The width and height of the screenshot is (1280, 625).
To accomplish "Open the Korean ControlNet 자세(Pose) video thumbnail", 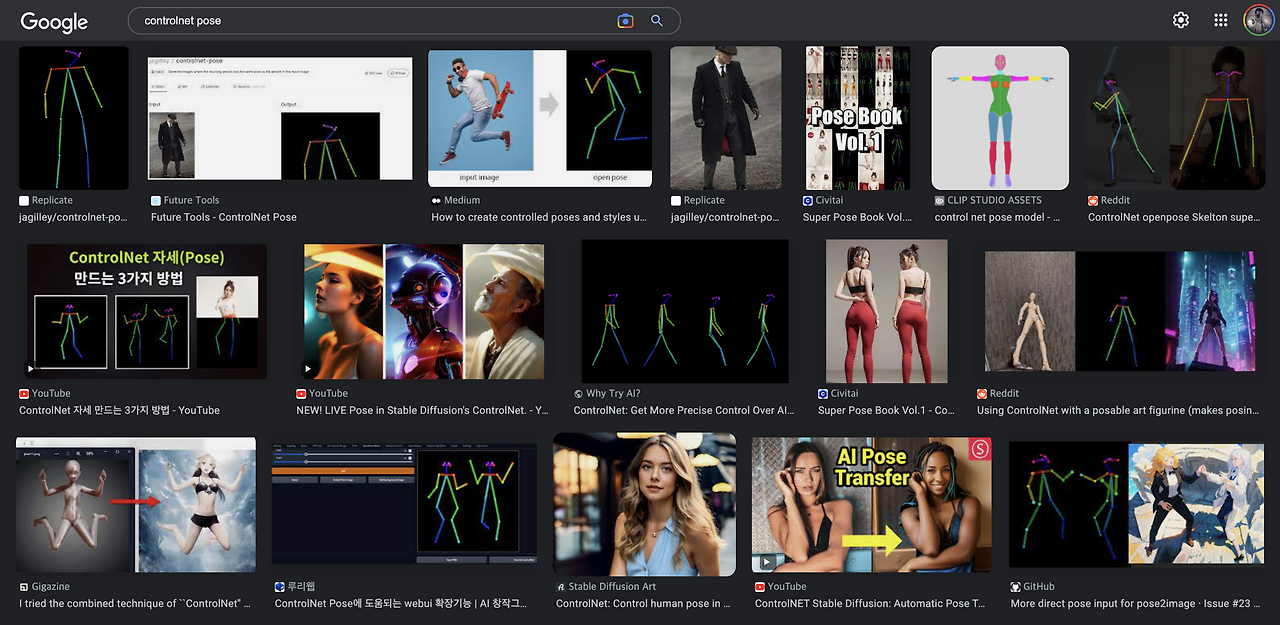I will click(147, 311).
